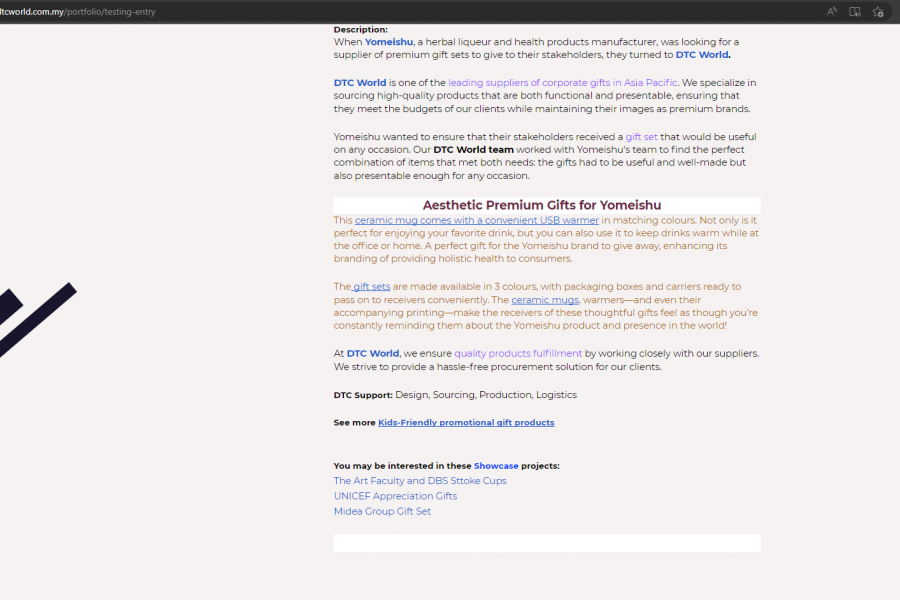900x600 pixels.
Task: Click the browser address bar URL
Action: (78, 11)
